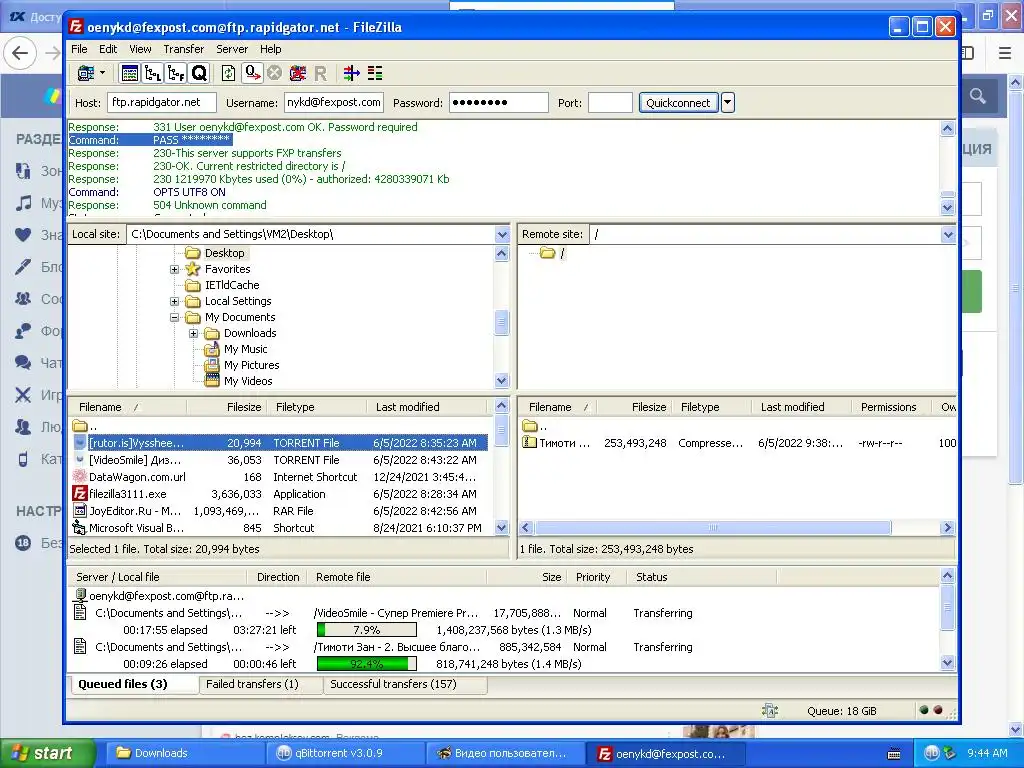Open the Edit menu

pos(108,49)
